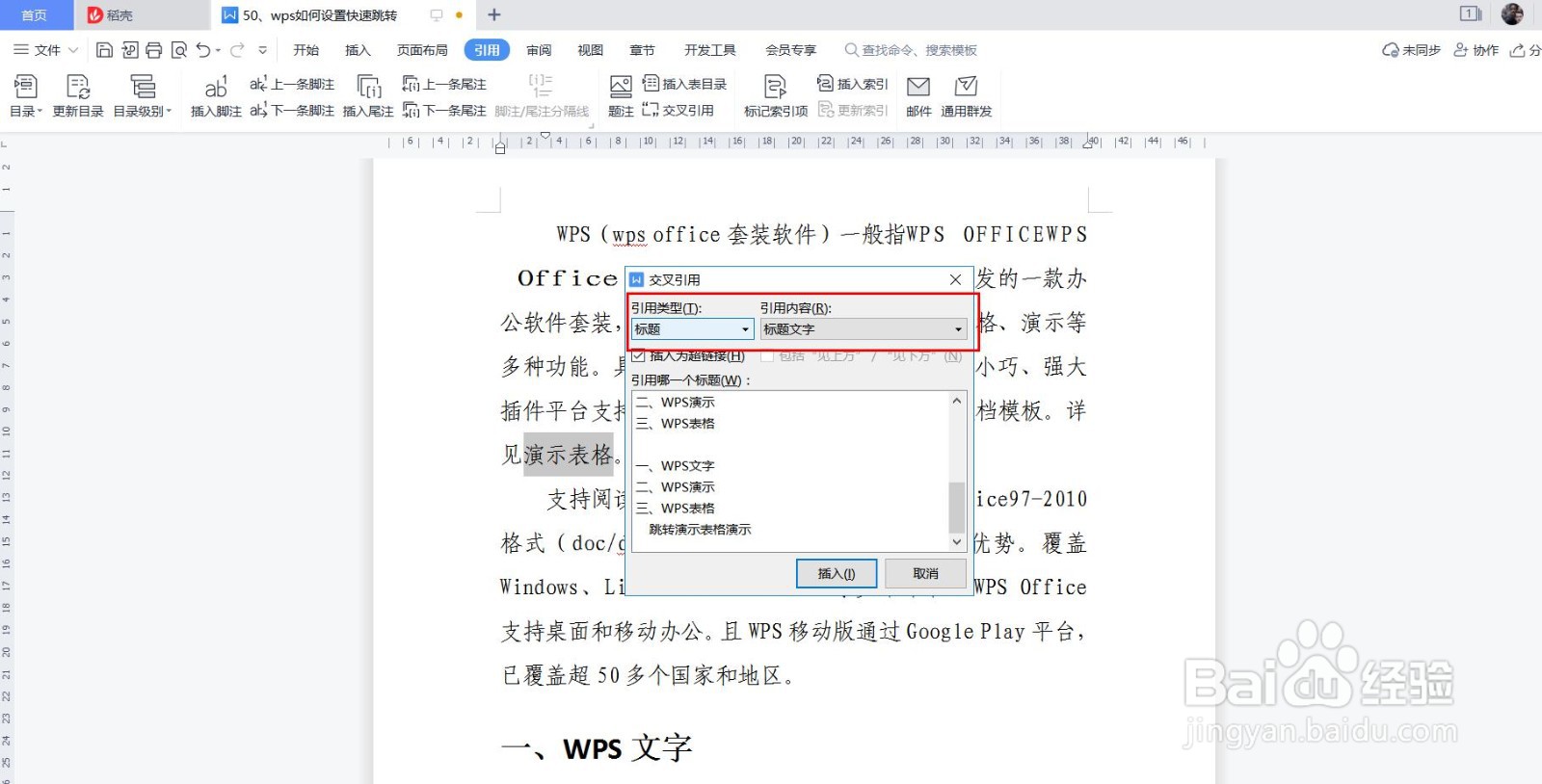Image resolution: width=1542 pixels, height=784 pixels.
Task: Select 一、WPS文字 heading in list
Action: click(675, 466)
